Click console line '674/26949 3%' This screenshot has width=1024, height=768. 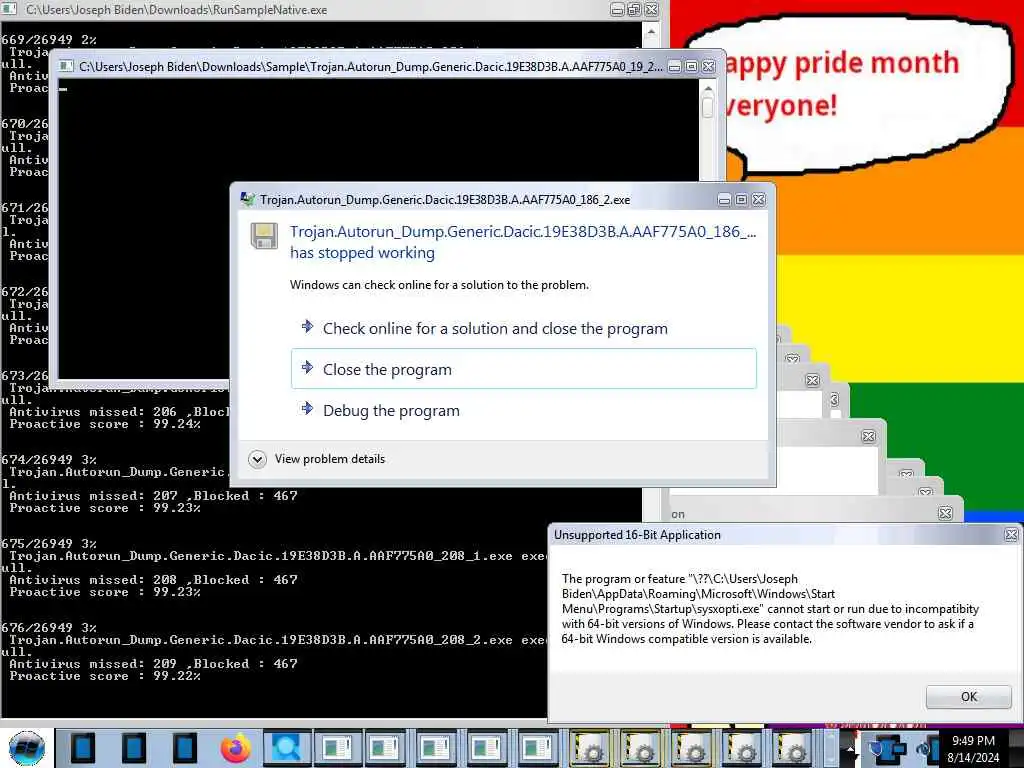pos(49,460)
